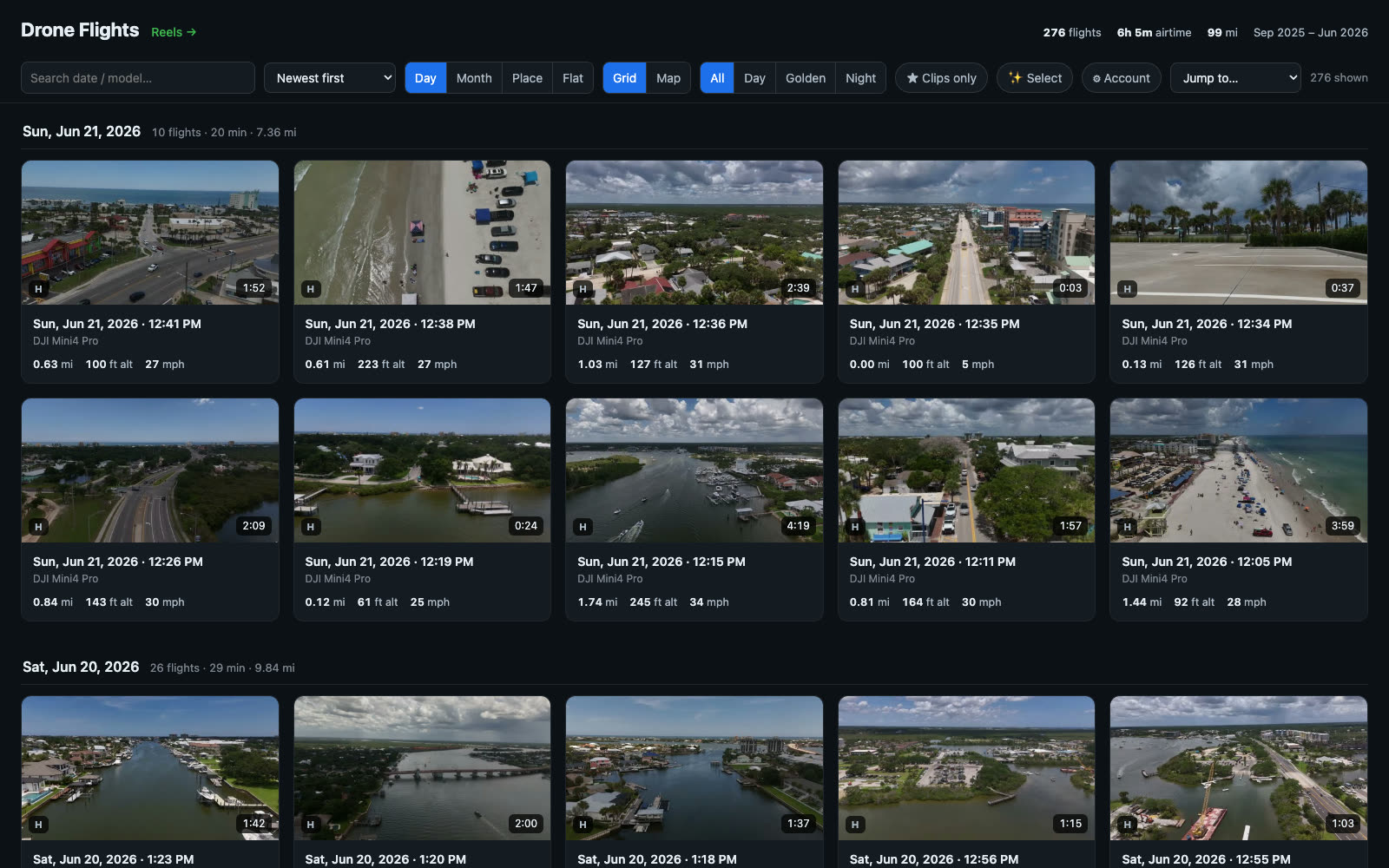
Task: Open the Jump to... dropdown
Action: (x=1235, y=78)
